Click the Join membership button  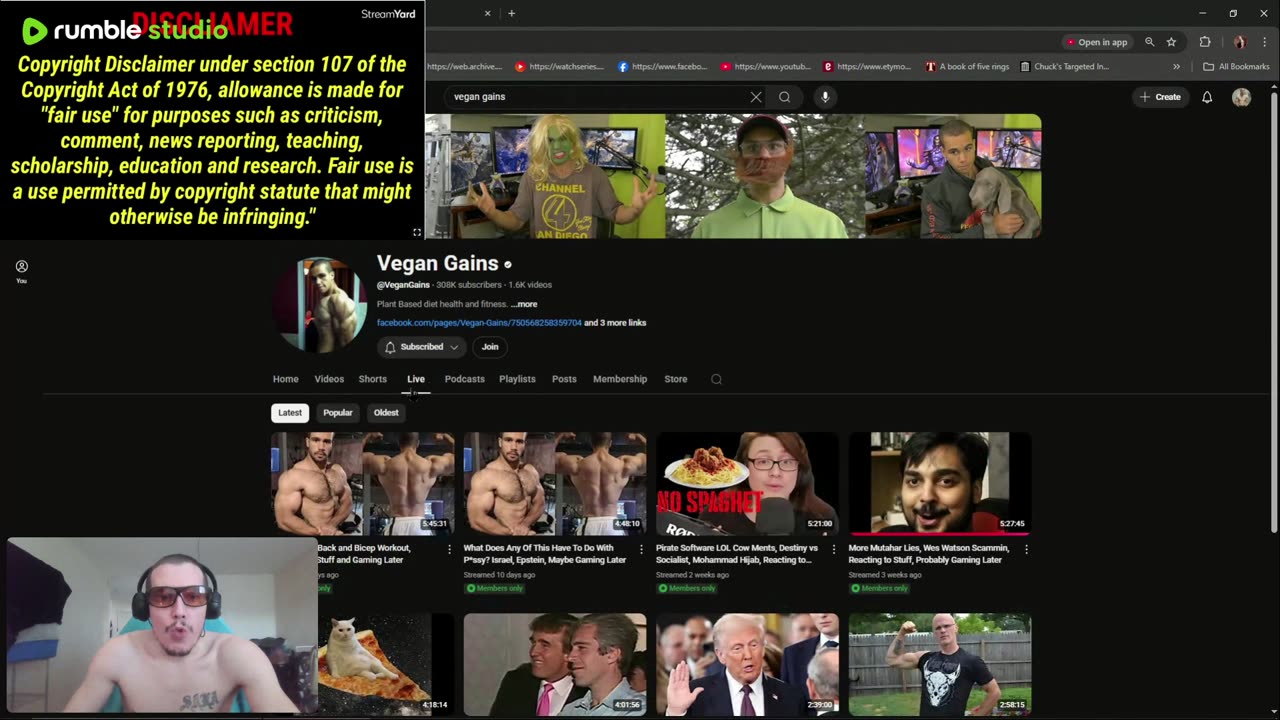pos(490,347)
